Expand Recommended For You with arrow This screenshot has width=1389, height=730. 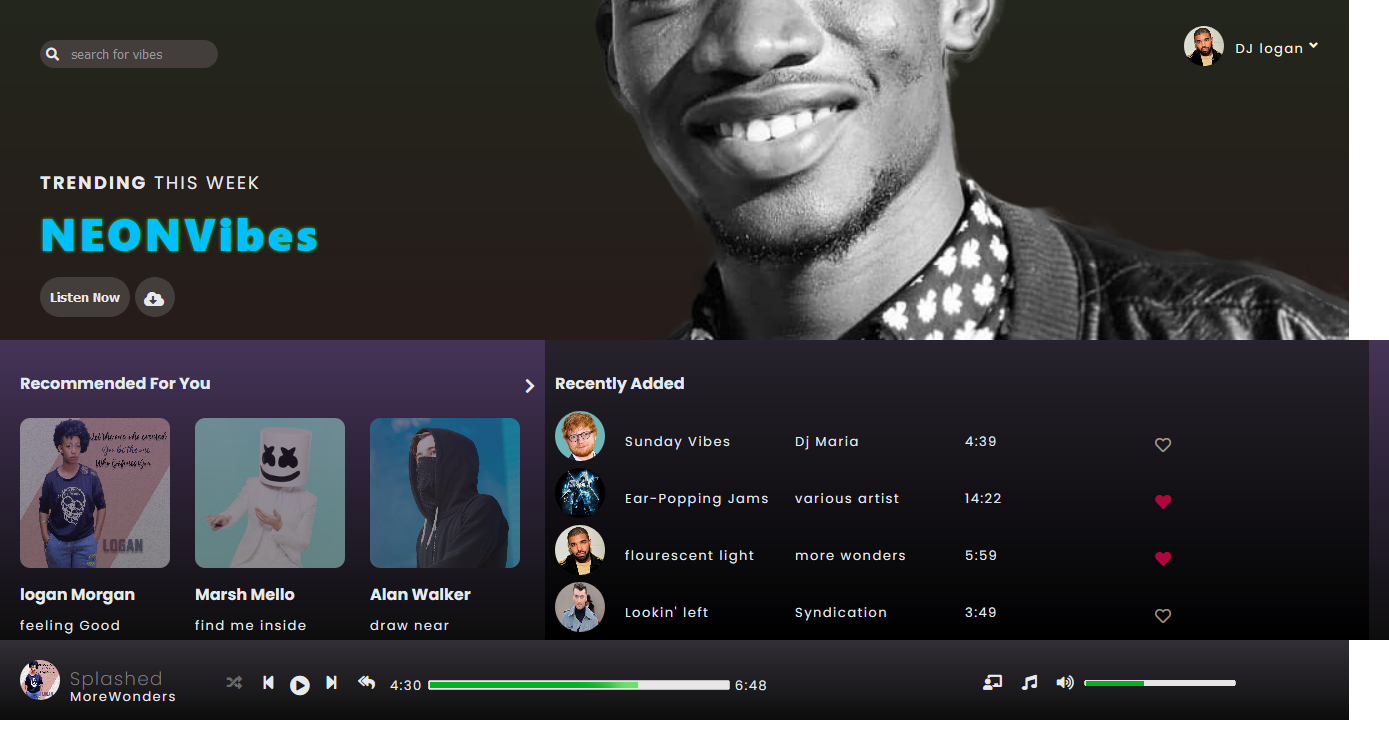pyautogui.click(x=530, y=386)
